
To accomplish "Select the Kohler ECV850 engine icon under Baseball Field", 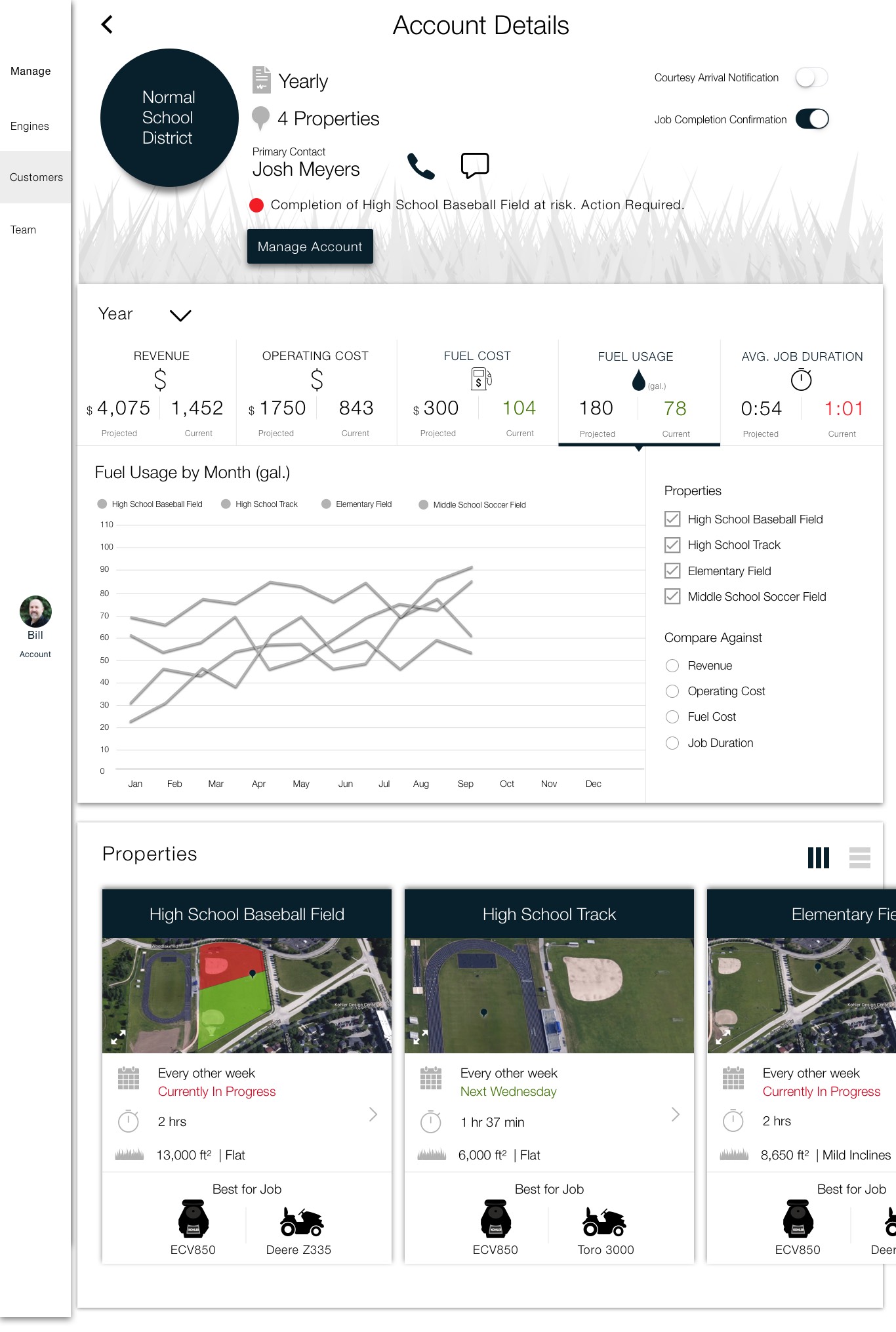I will click(x=193, y=1220).
